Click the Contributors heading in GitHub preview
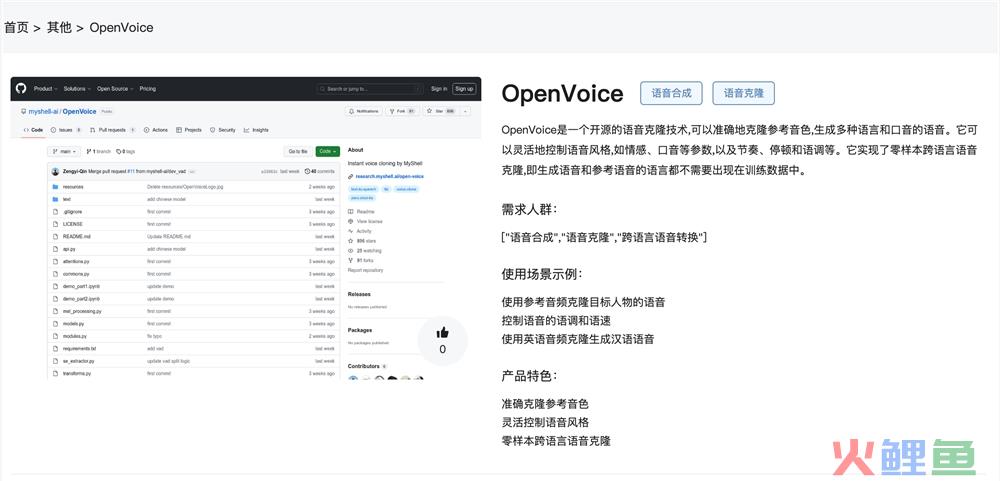This screenshot has height=481, width=1000. [363, 366]
